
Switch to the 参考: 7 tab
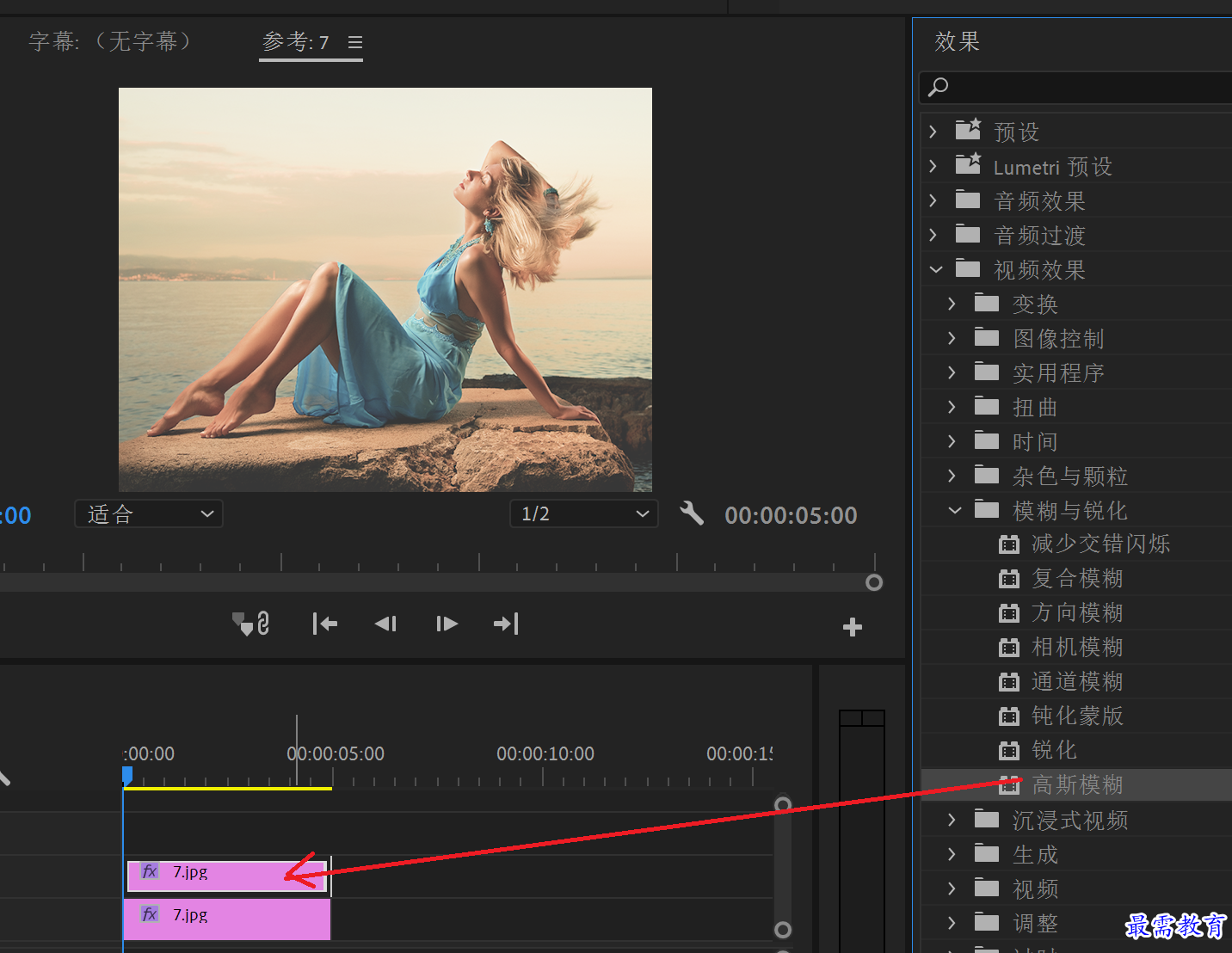pos(296,41)
